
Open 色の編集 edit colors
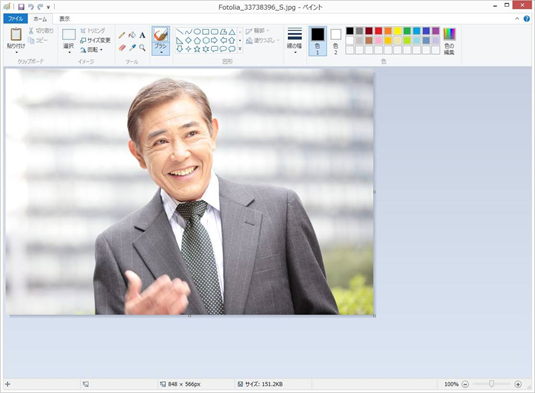449,41
